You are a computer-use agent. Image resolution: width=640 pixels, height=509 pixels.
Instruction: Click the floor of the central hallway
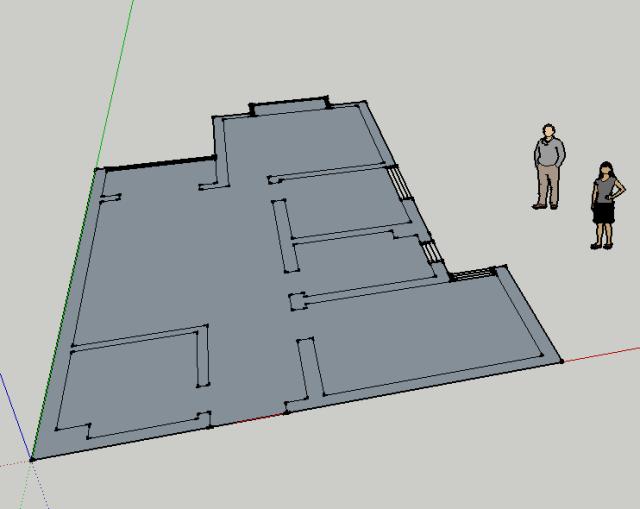[x=245, y=300]
